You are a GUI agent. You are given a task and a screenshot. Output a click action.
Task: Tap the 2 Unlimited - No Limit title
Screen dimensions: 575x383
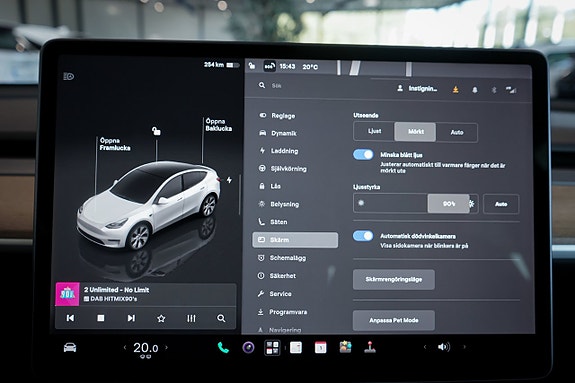[117, 290]
